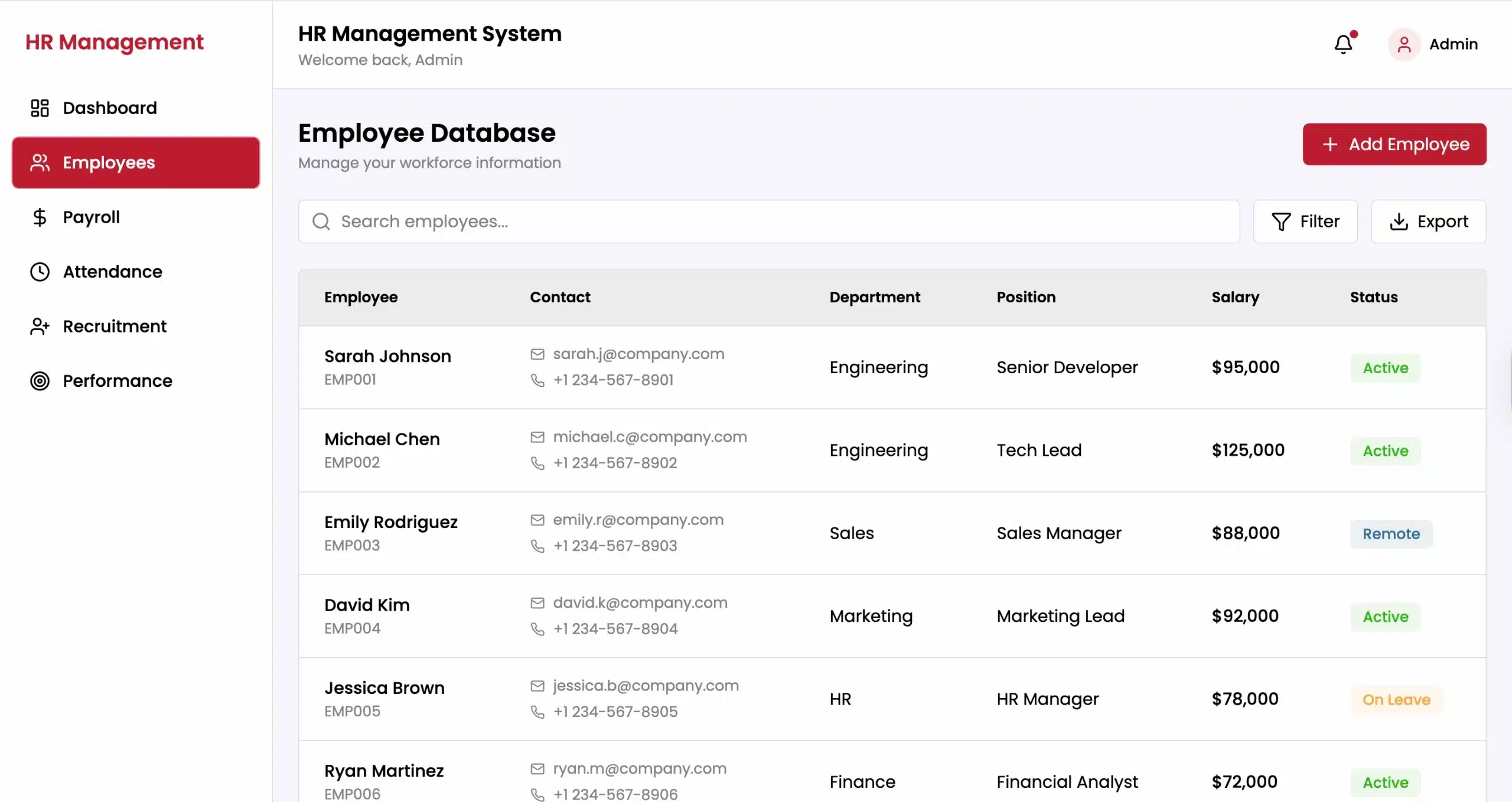Click the Payroll dollar sign icon

click(x=40, y=217)
